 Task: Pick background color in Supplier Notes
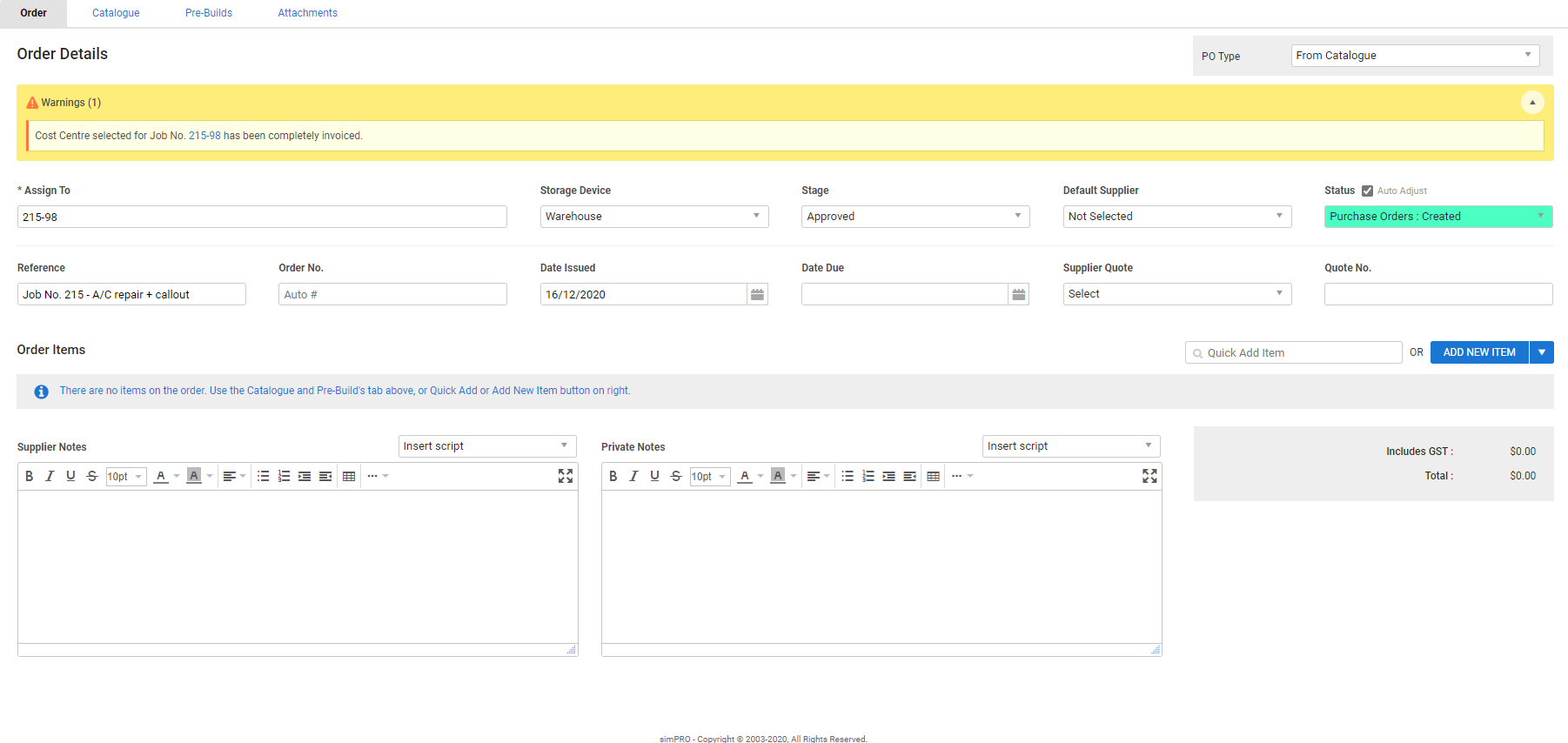[x=194, y=476]
